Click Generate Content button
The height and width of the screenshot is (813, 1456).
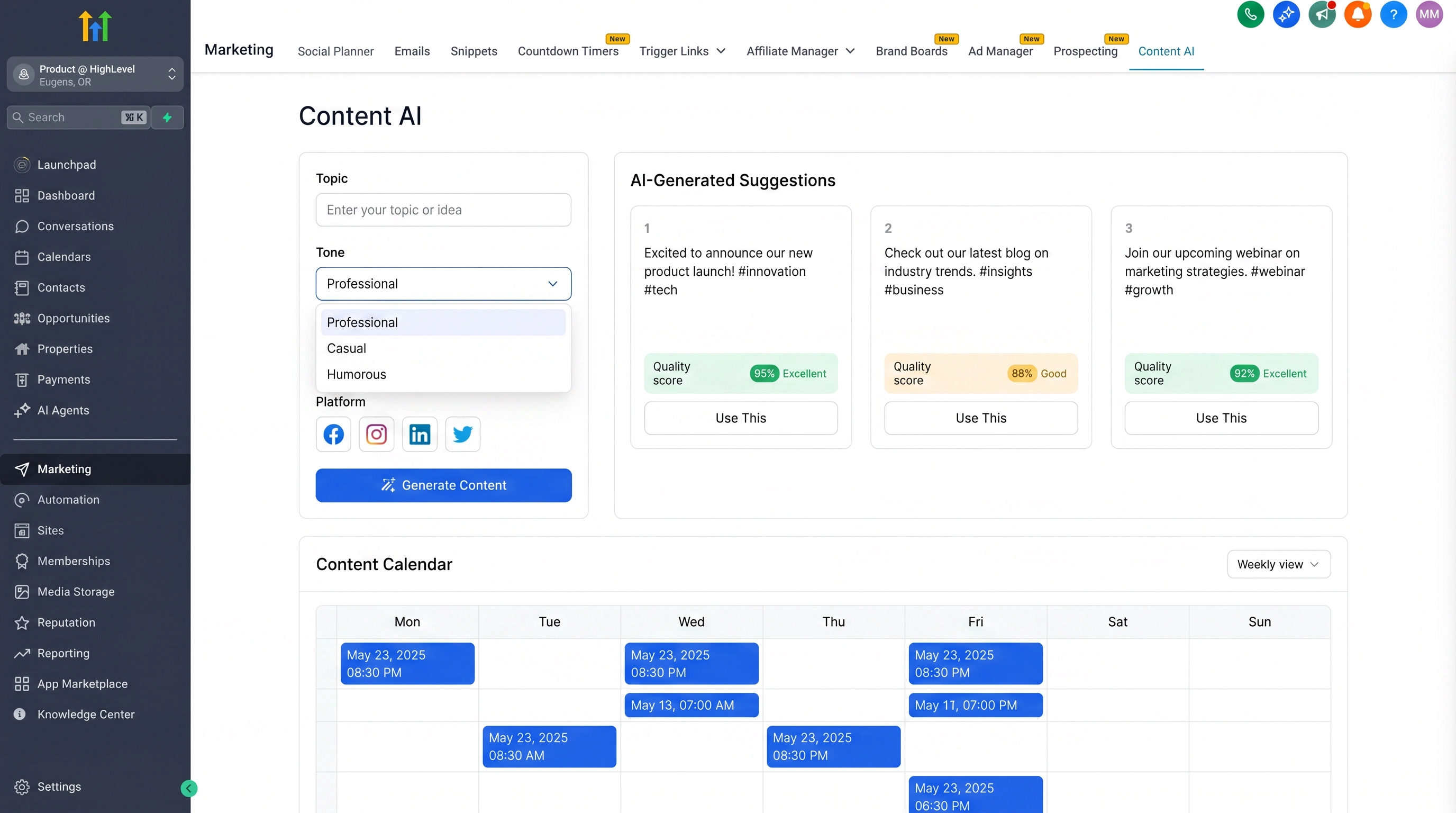444,485
